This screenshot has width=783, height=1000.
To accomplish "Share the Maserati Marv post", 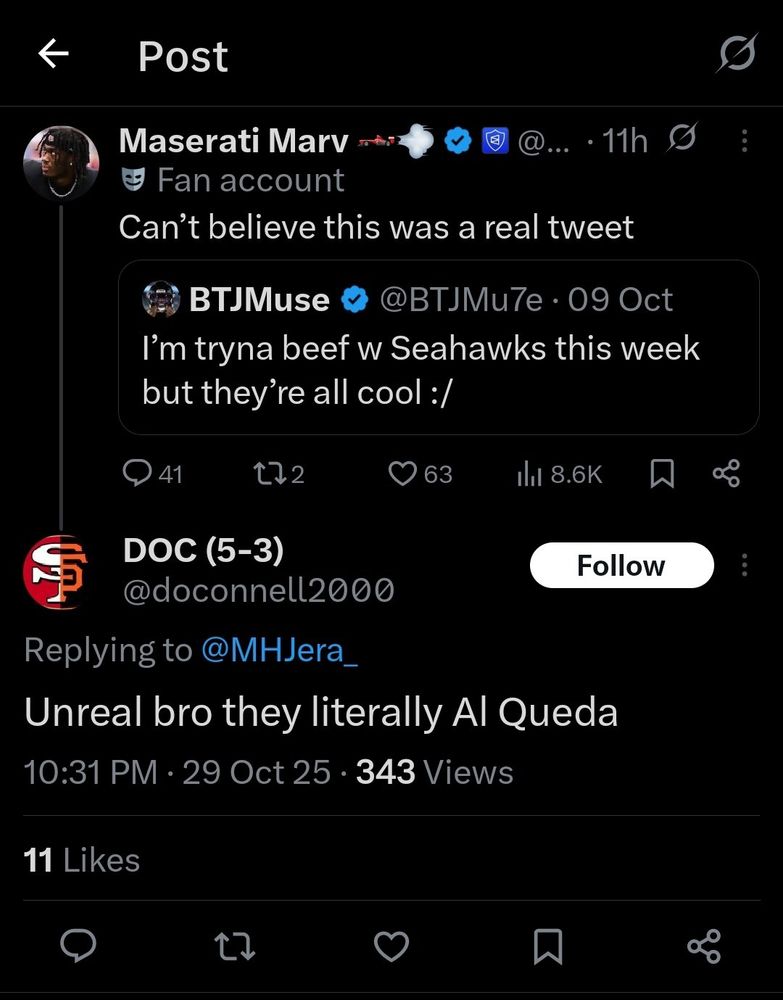I will [726, 474].
